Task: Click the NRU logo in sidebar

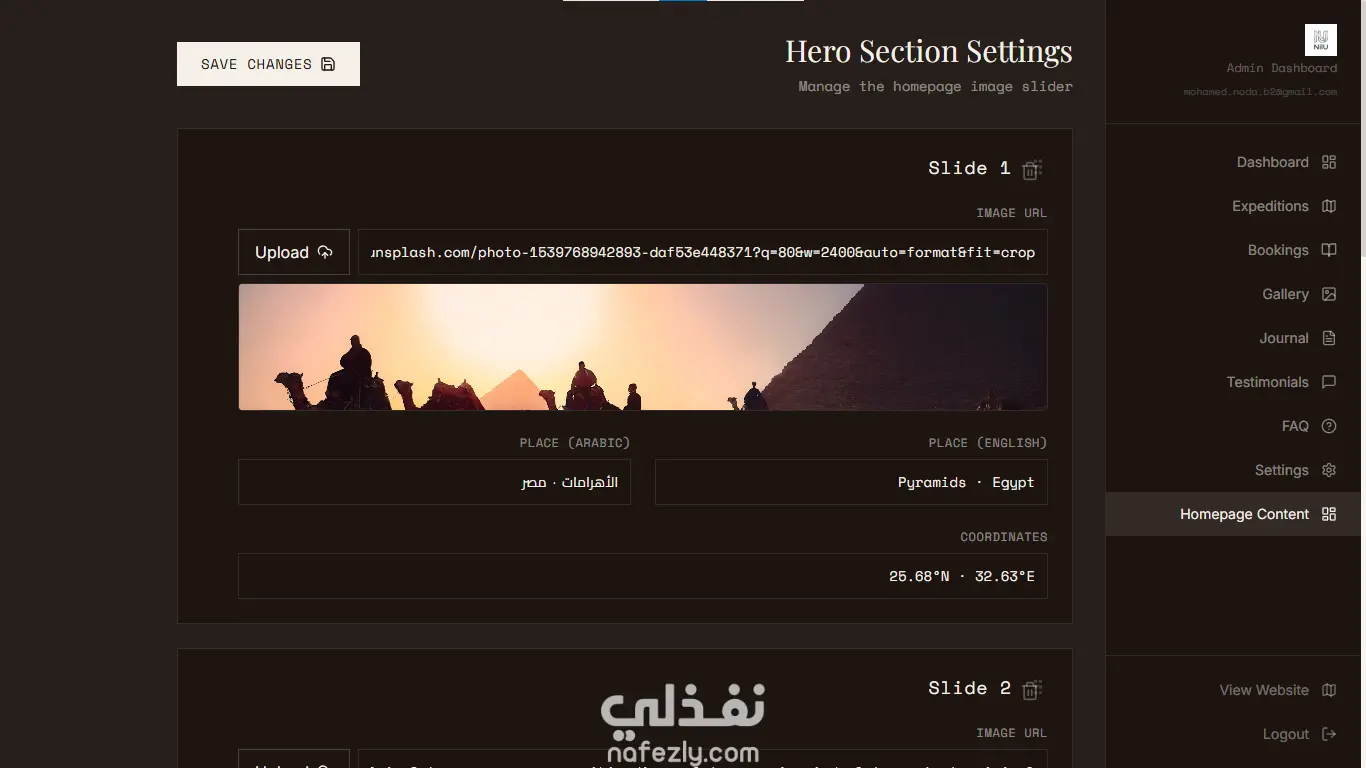Action: point(1321,40)
